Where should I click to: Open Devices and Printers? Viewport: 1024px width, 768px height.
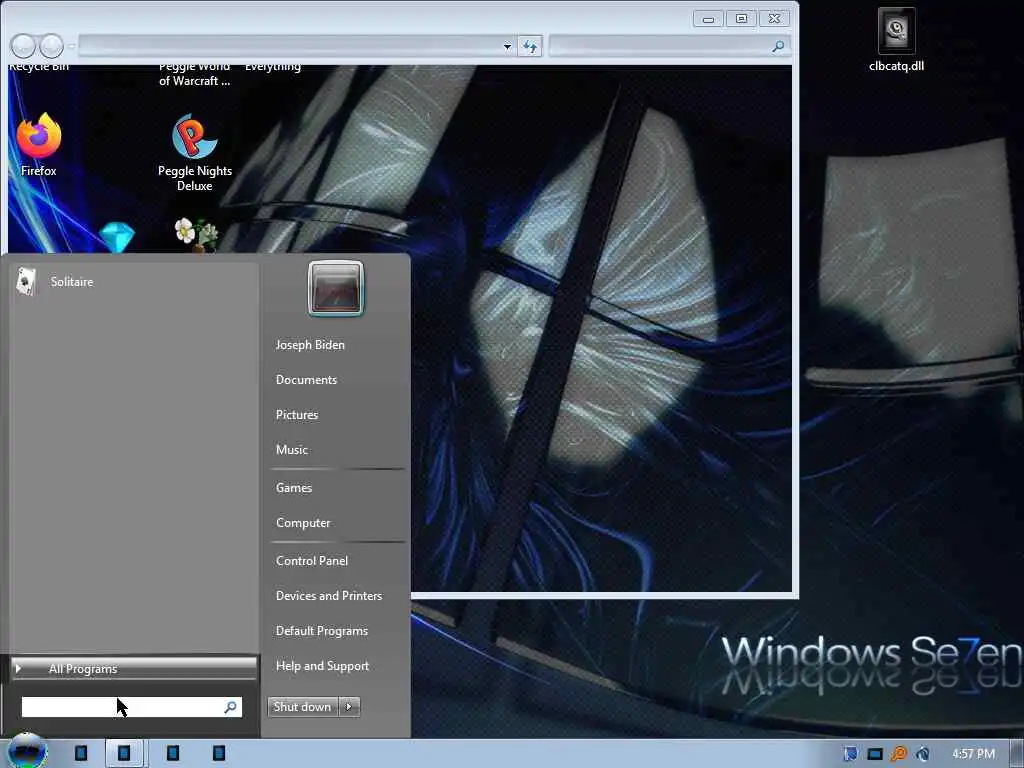pyautogui.click(x=329, y=596)
